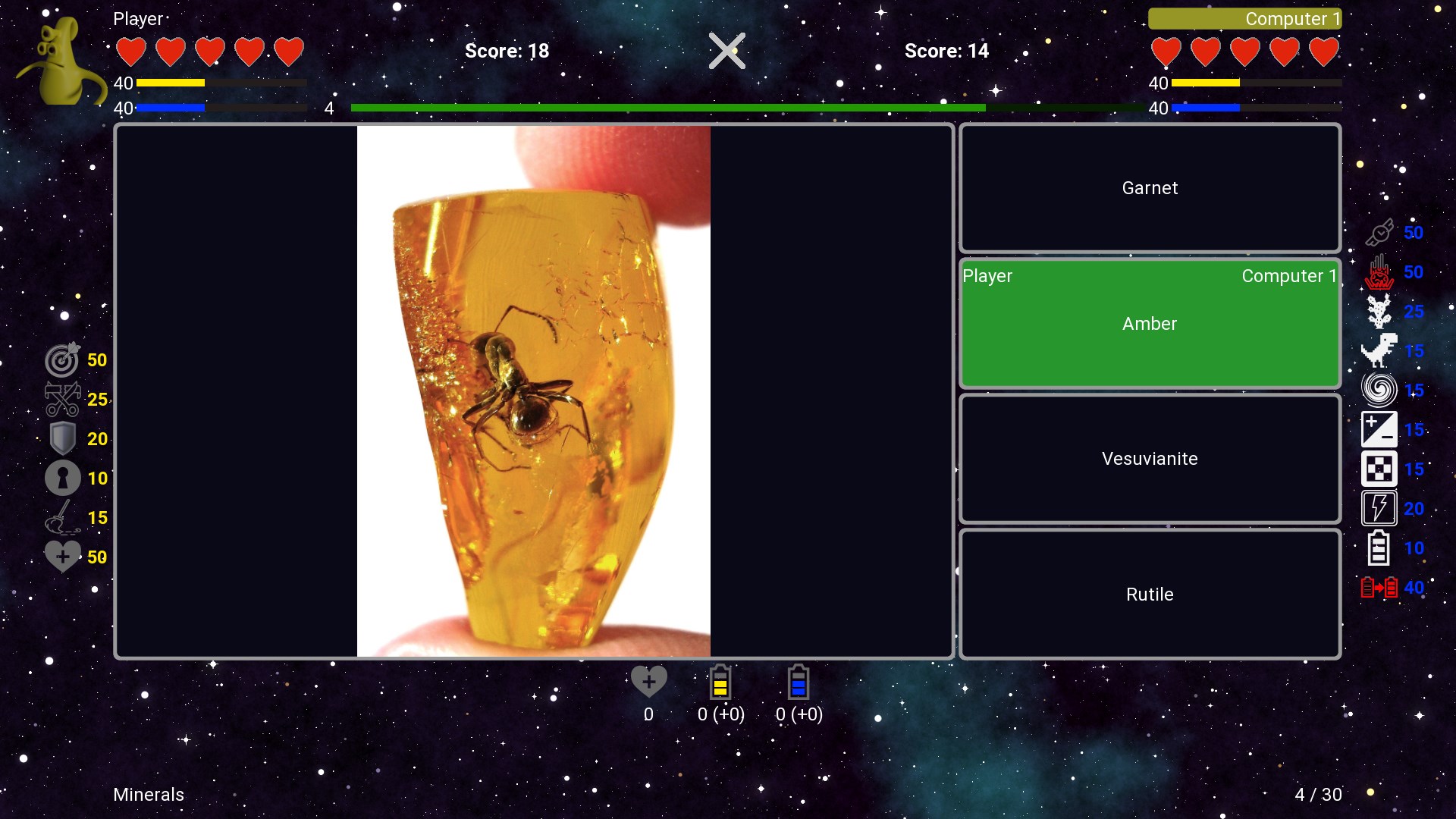Screen dimensions: 1456x819
Task: Click the red battery transfer icon
Action: pos(1379,588)
